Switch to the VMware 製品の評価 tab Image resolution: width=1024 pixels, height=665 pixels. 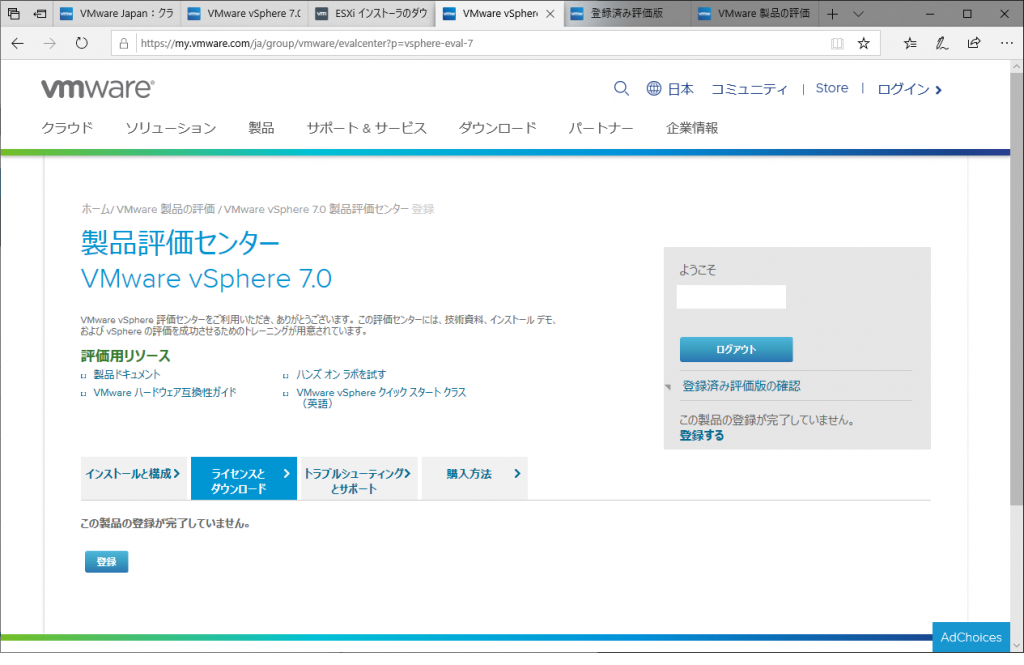pyautogui.click(x=754, y=14)
